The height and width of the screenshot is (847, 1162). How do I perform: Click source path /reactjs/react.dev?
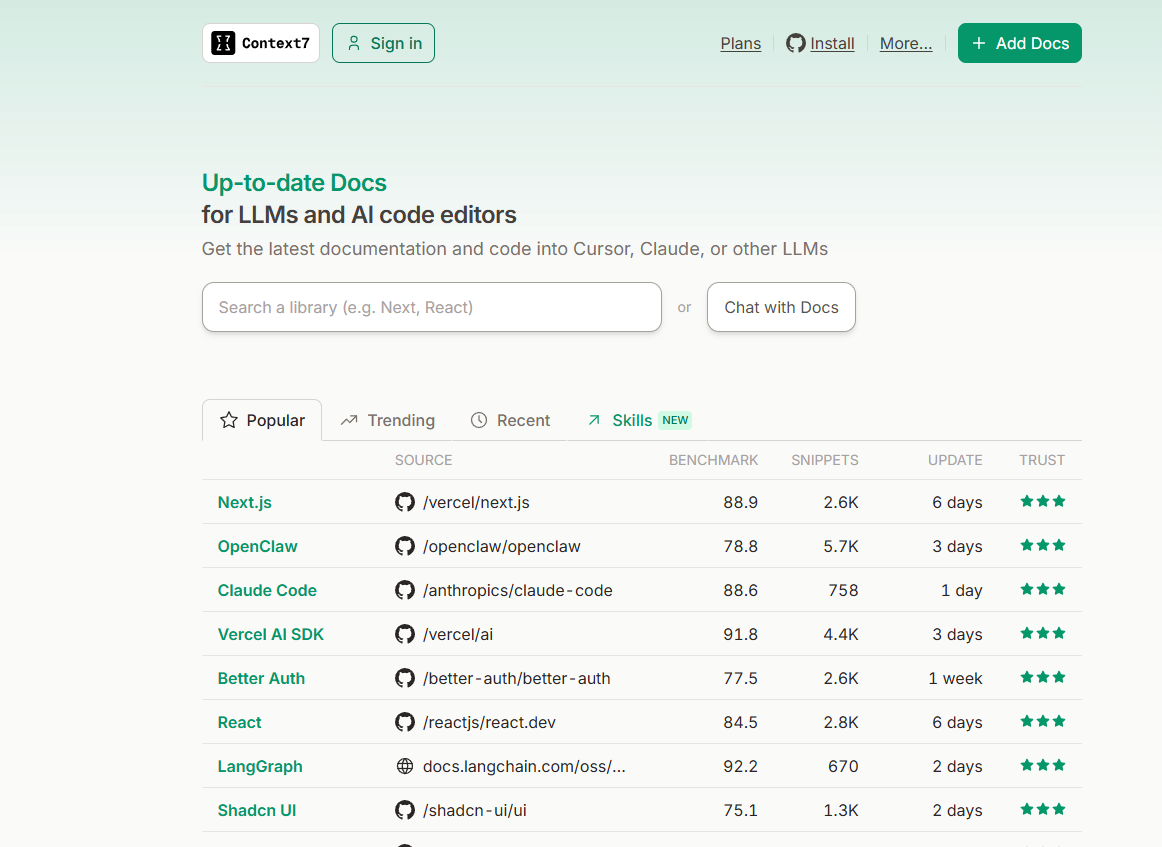(x=489, y=722)
